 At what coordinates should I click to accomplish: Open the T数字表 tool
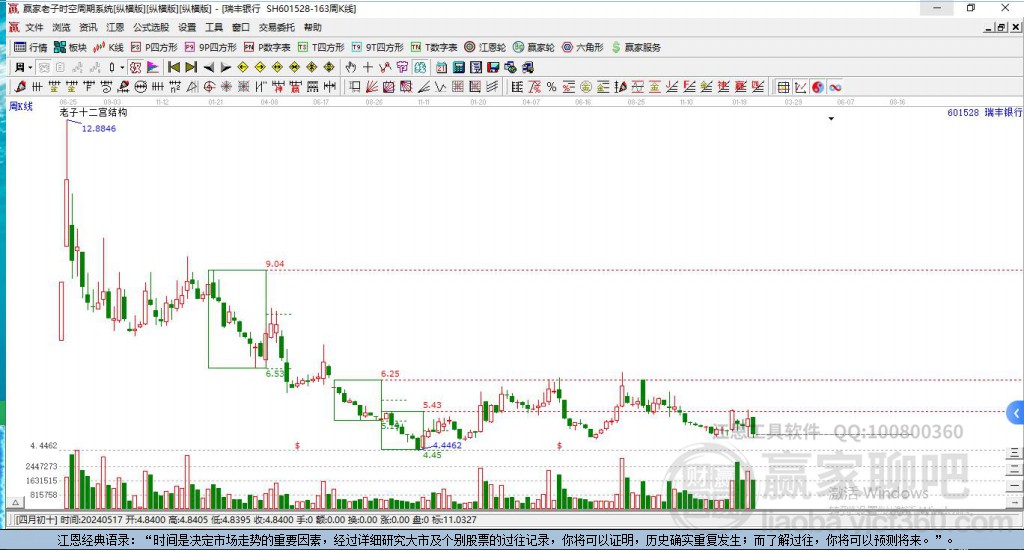[434, 47]
